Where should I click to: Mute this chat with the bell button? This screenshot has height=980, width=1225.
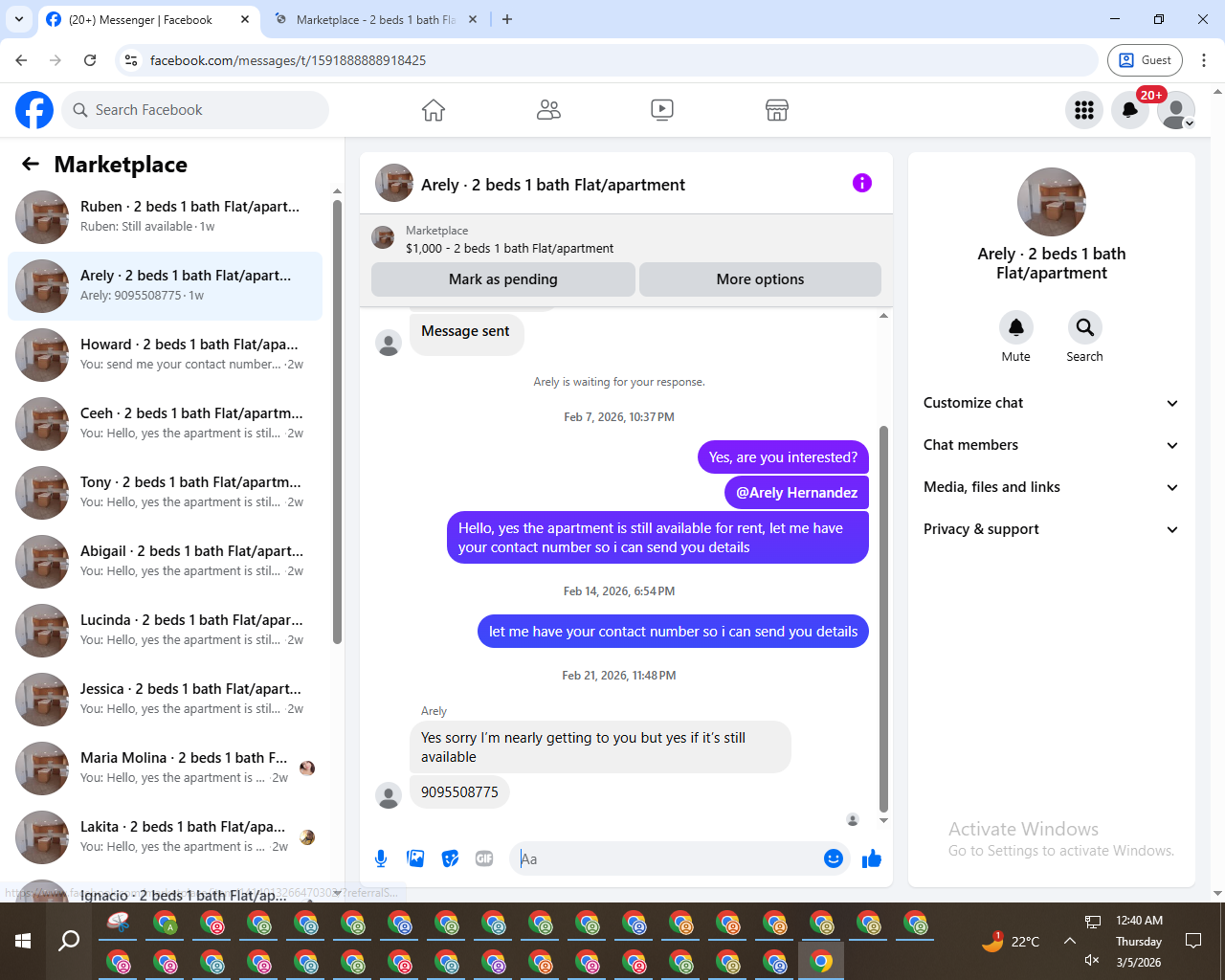[x=1016, y=327]
